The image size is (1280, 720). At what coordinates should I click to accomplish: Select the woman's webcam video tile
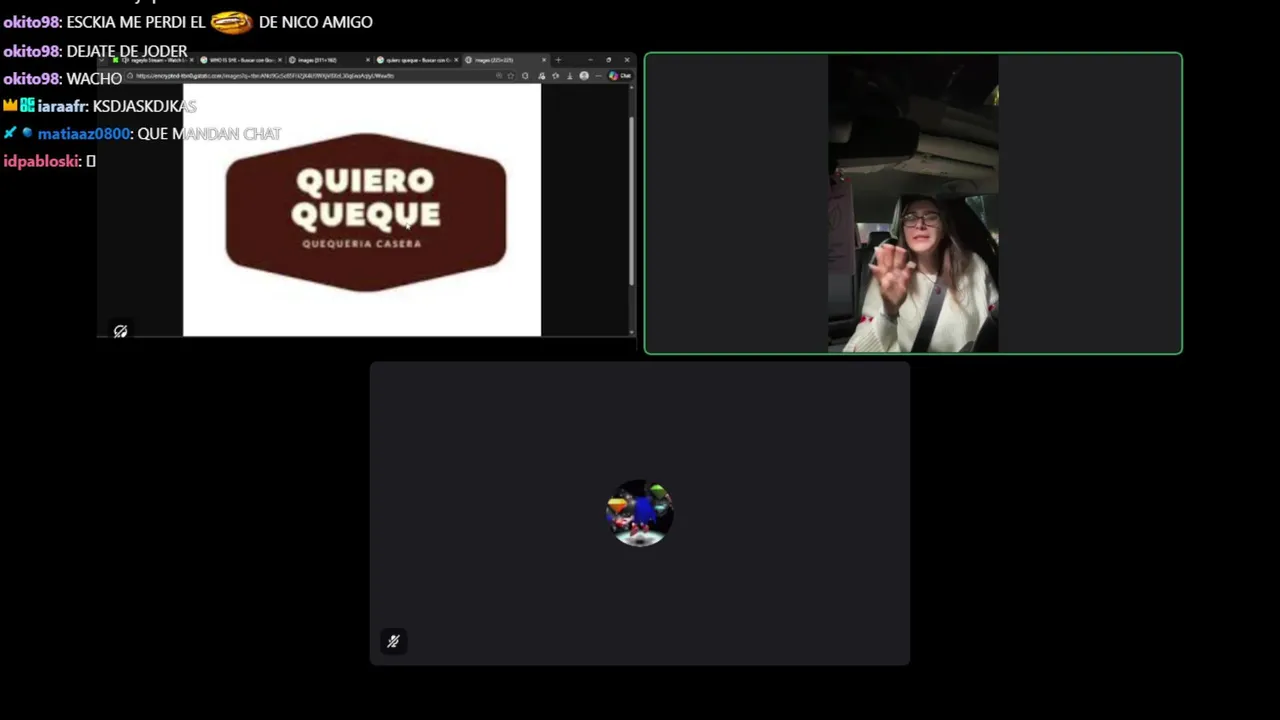[913, 203]
